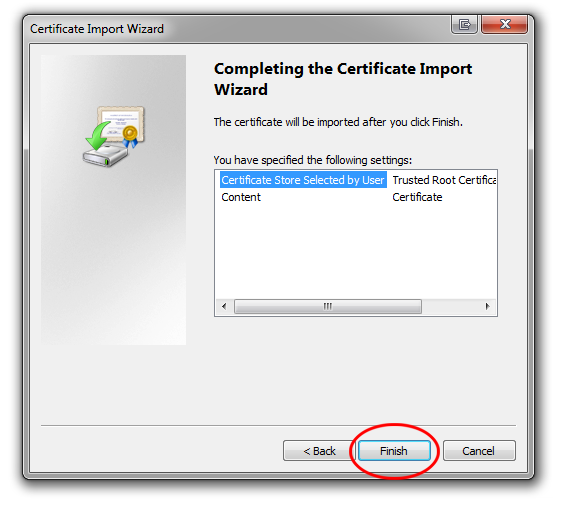Click the title bar icon next to the close button
Screen dimensions: 562x516
pos(464,24)
